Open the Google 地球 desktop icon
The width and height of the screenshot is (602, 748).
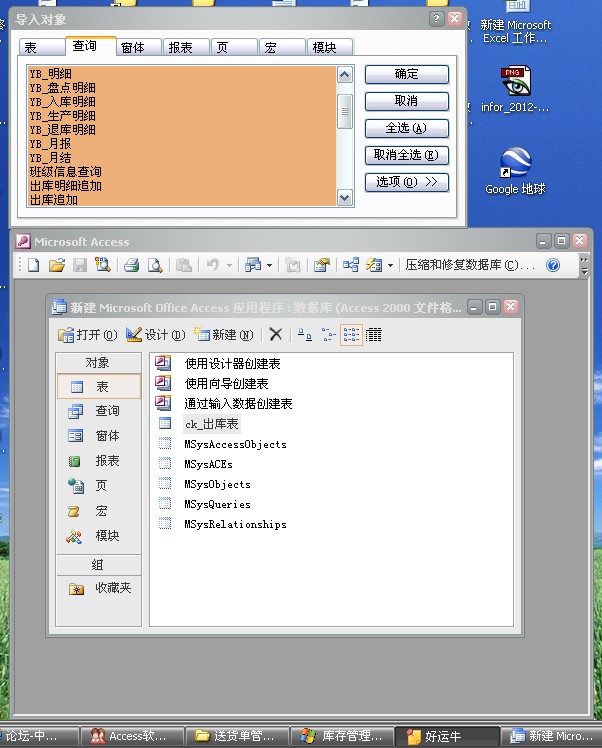point(515,171)
